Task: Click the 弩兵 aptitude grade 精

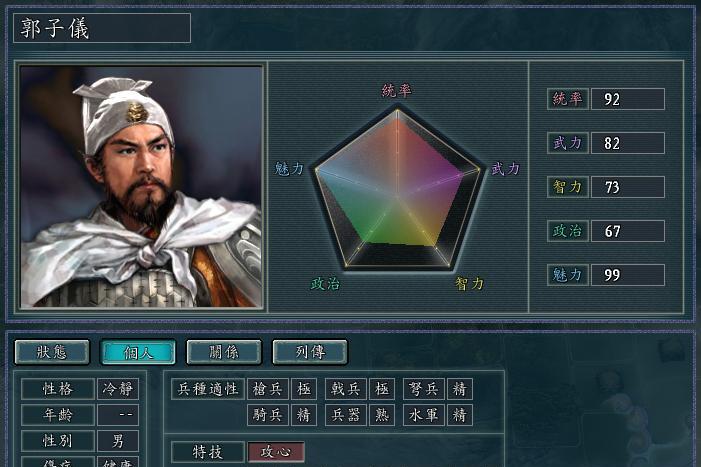Action: tap(460, 389)
